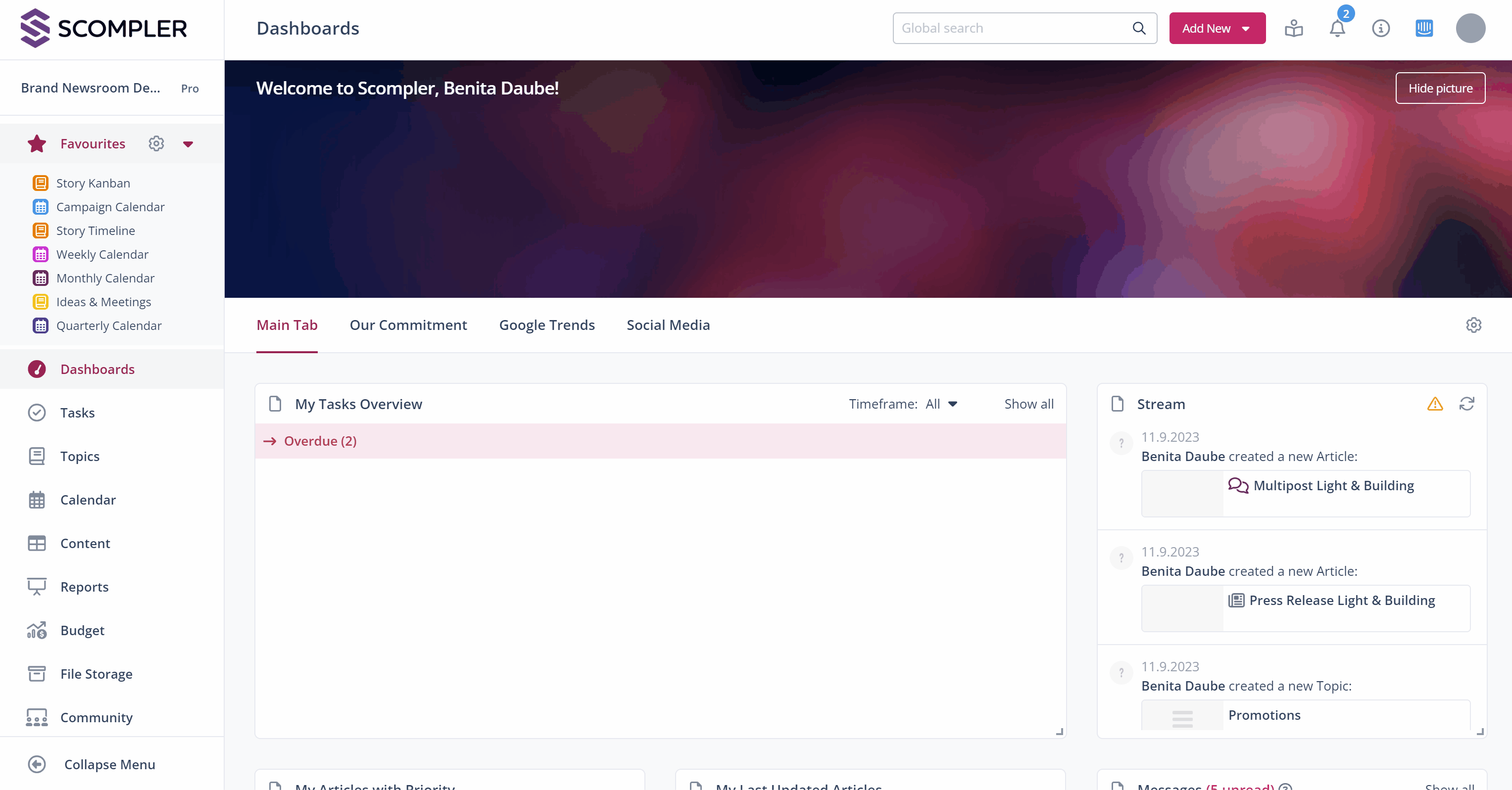The image size is (1512, 790).
Task: Open Favourites settings gear icon
Action: 156,143
